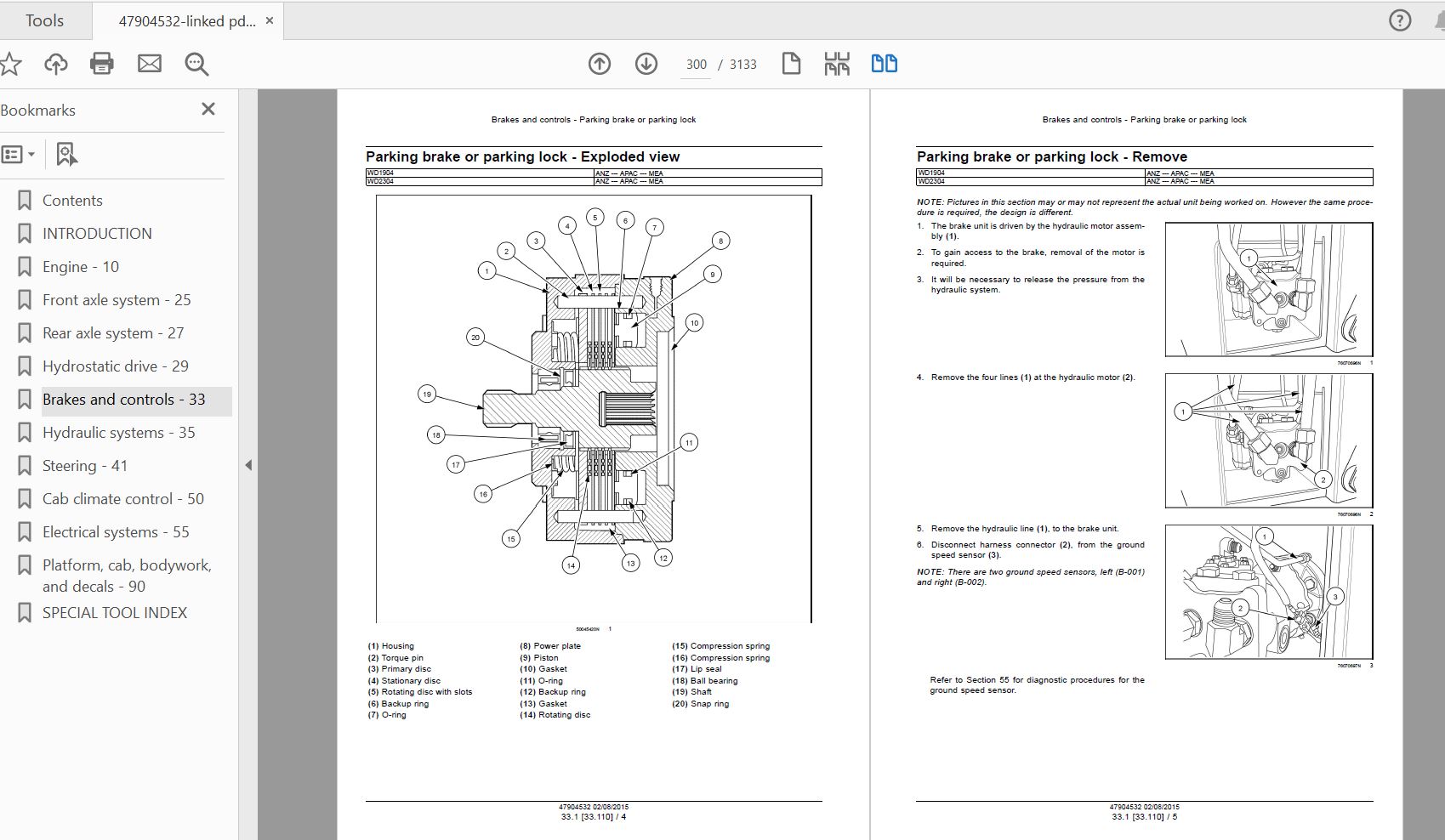
Task: Open the Hydraulic systems - 35 bookmark
Action: pos(118,433)
